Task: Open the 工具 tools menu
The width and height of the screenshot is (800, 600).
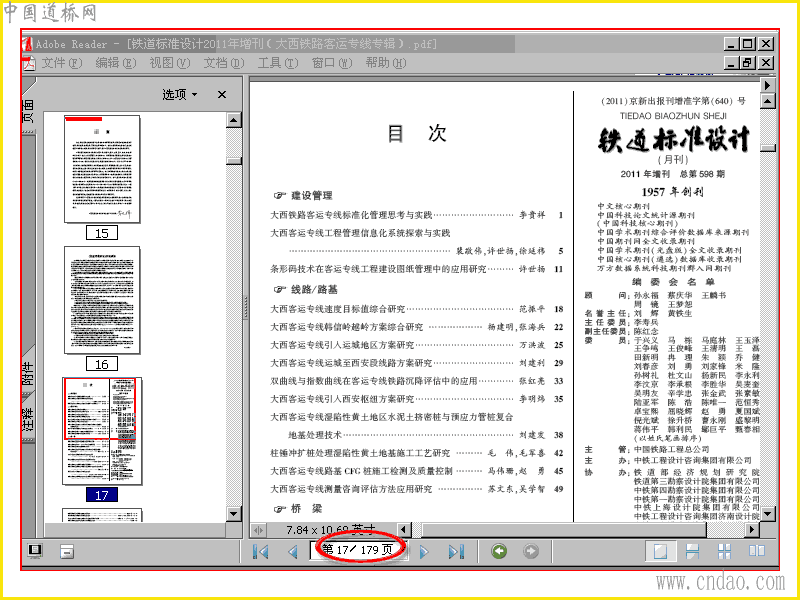Action: [278, 63]
